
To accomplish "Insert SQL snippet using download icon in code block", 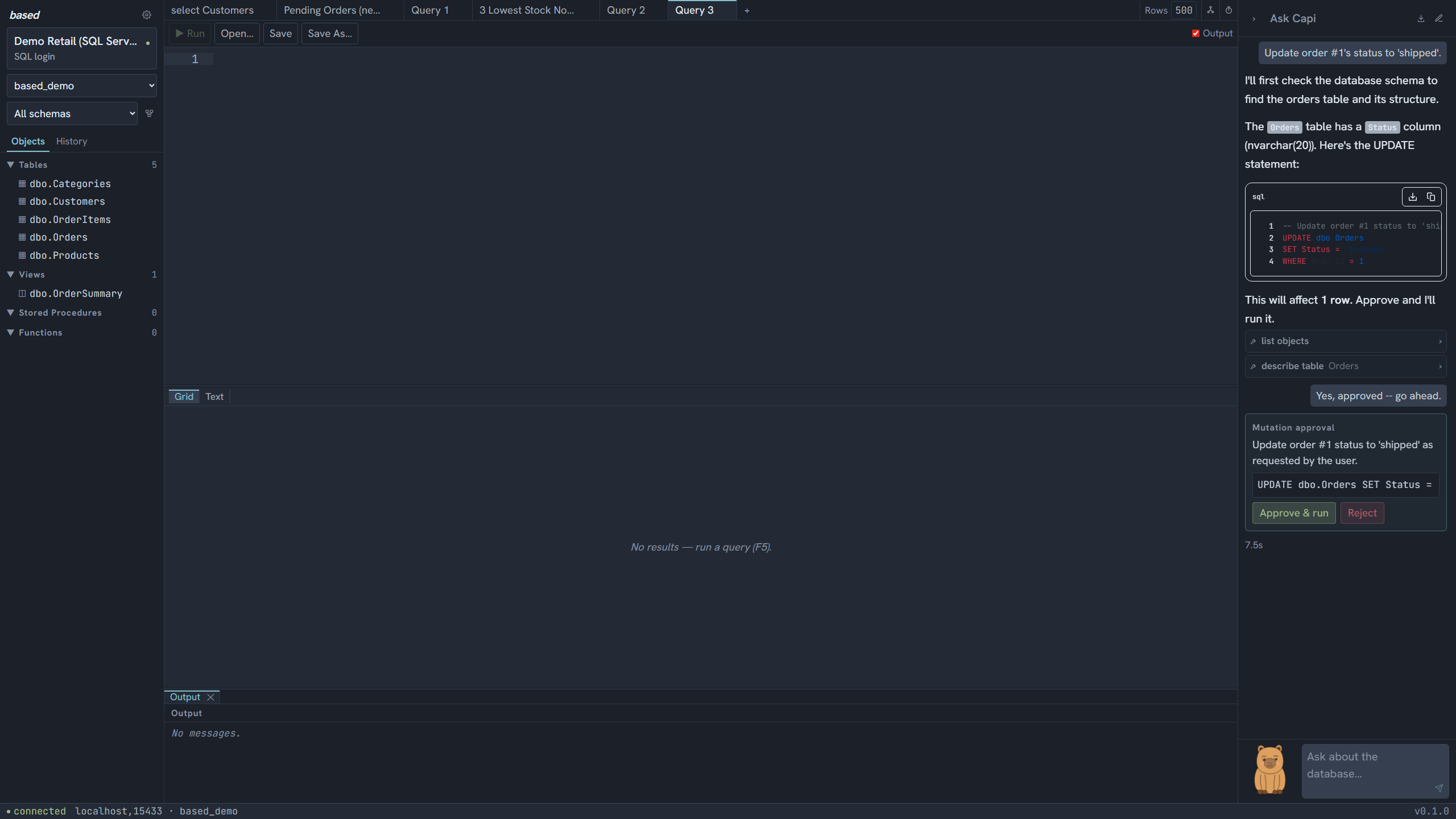I will click(x=1413, y=197).
